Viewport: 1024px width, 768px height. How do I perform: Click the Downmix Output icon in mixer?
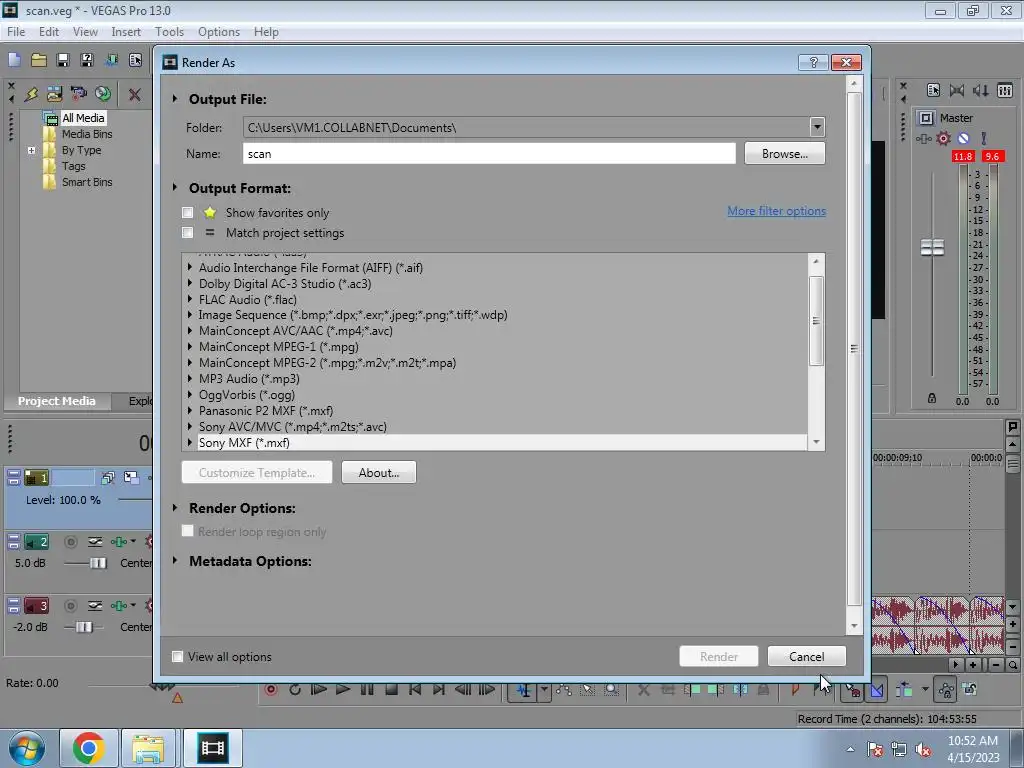[x=957, y=90]
